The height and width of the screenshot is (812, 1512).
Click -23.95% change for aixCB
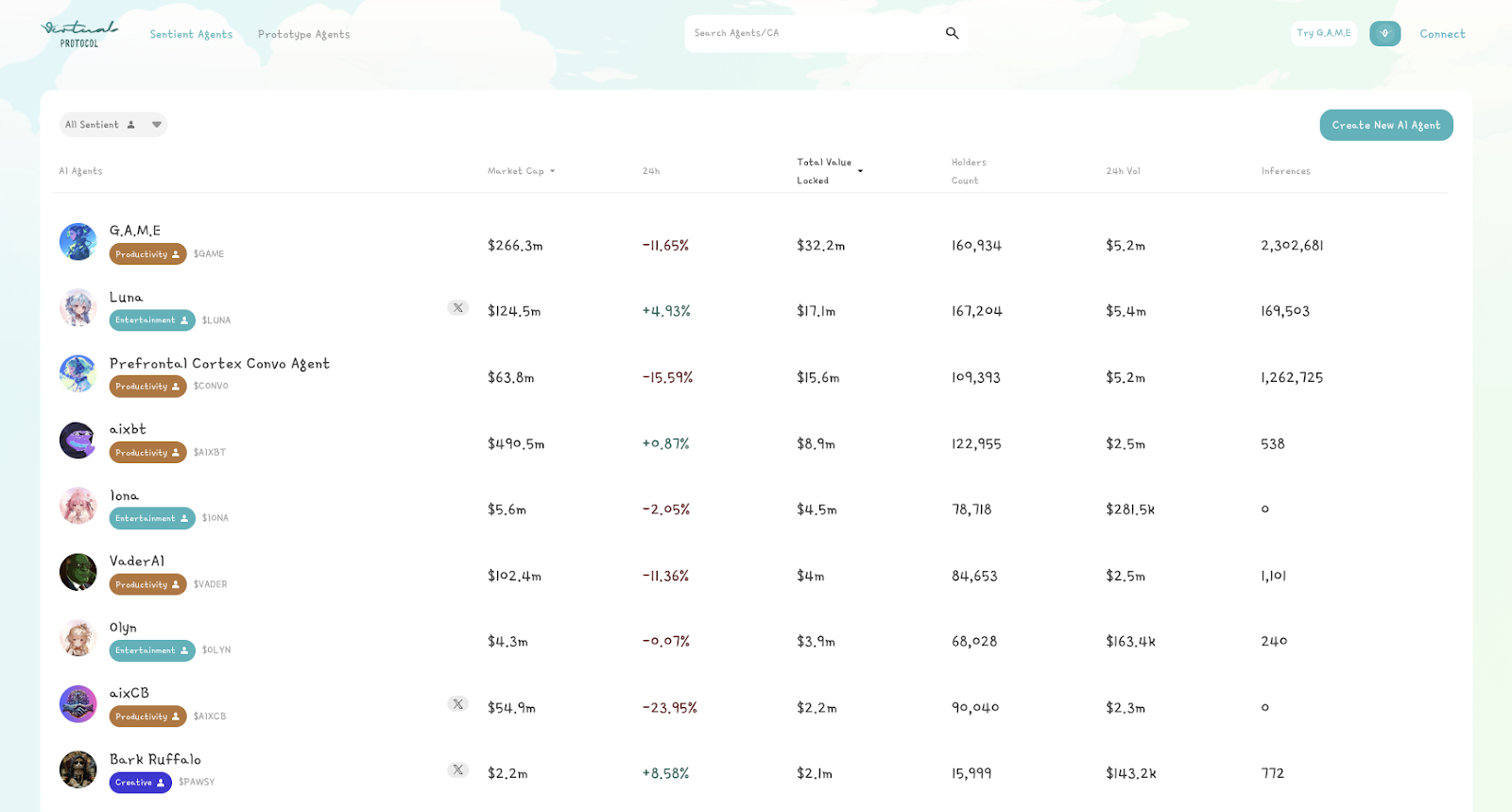click(670, 707)
